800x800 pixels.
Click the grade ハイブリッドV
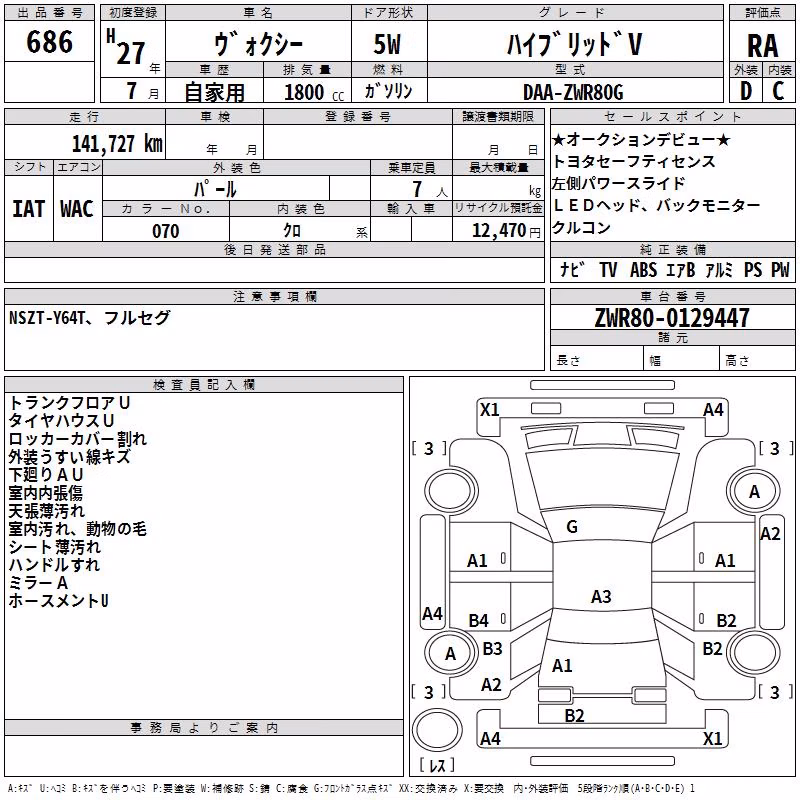coord(574,44)
